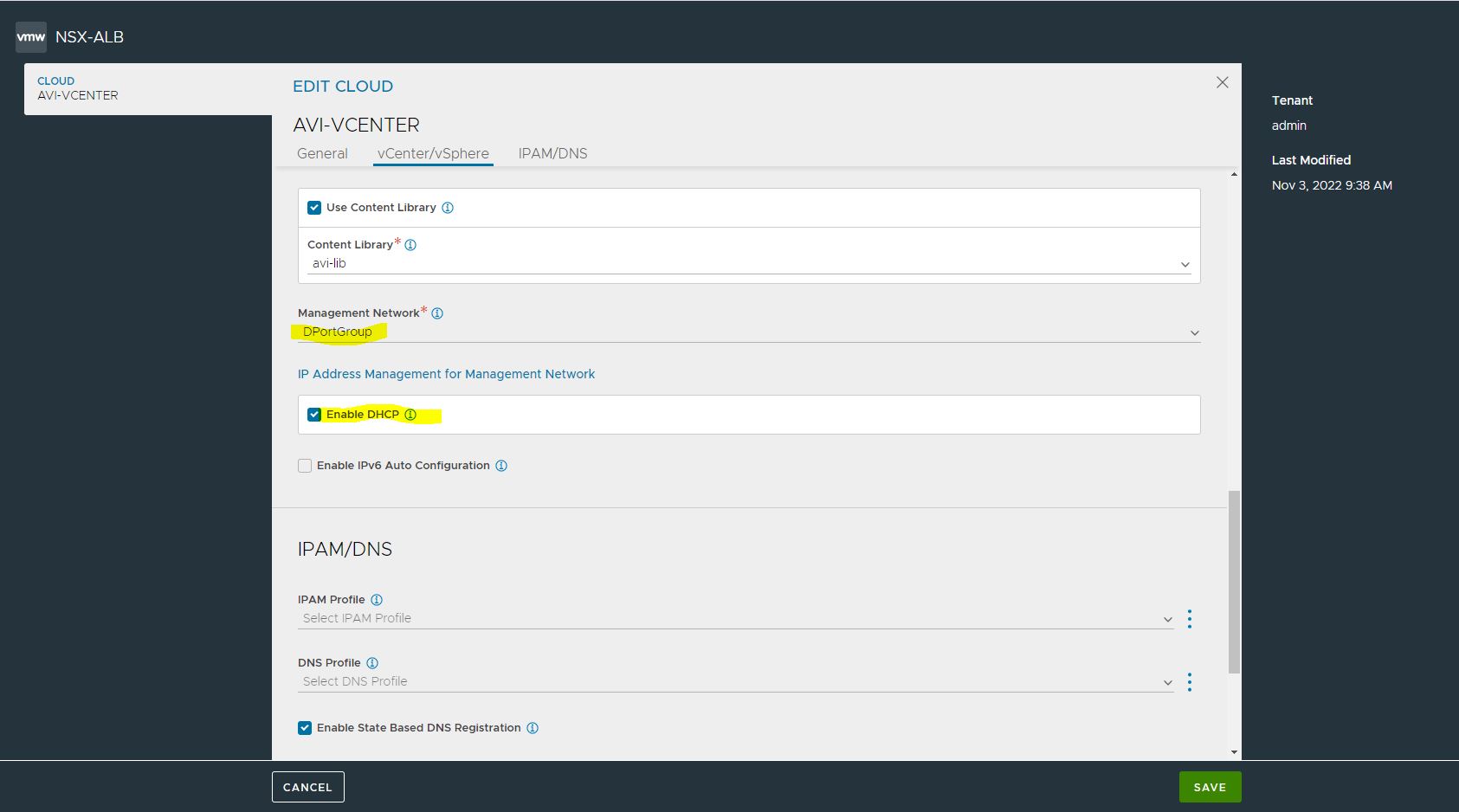Open info tooltip for Enable DHCP
The height and width of the screenshot is (812, 1459).
point(410,415)
